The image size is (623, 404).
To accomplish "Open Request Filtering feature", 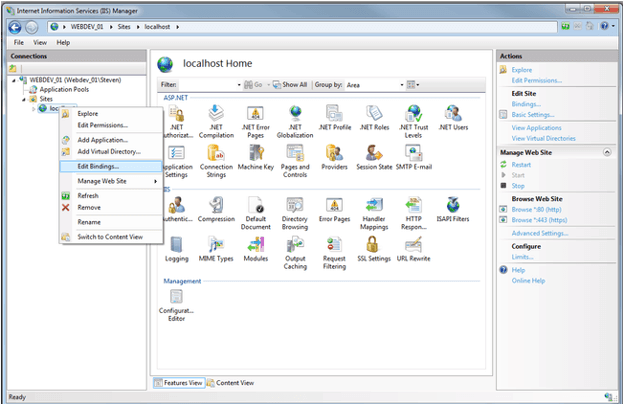I will [x=335, y=252].
